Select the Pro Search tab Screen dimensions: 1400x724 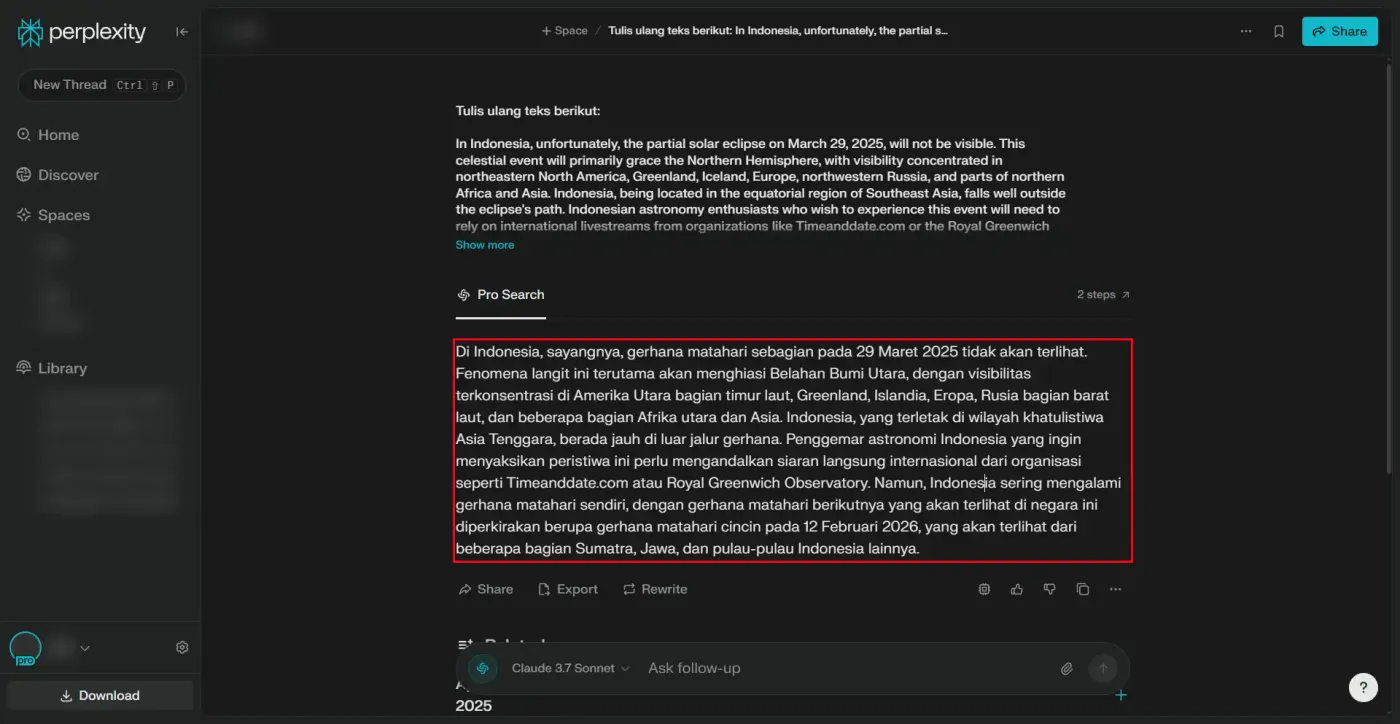pyautogui.click(x=500, y=295)
